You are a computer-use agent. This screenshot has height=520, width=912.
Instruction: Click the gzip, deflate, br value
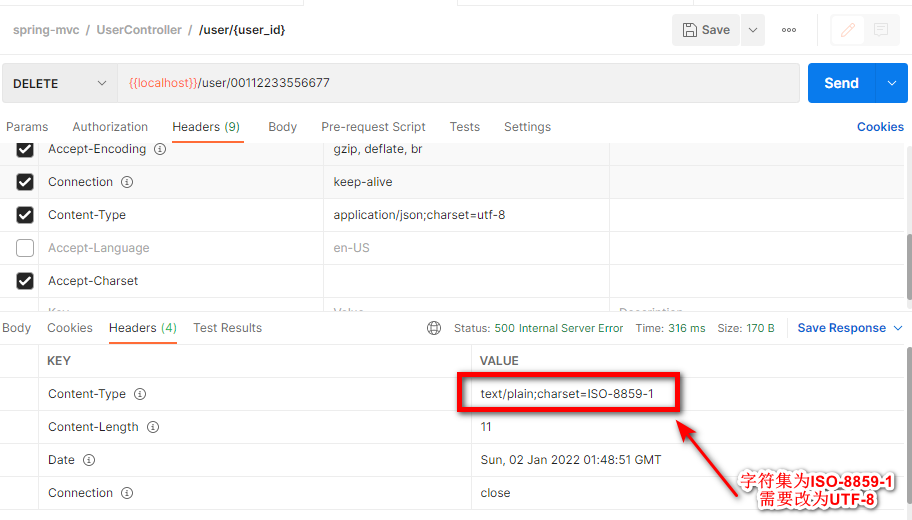point(377,149)
